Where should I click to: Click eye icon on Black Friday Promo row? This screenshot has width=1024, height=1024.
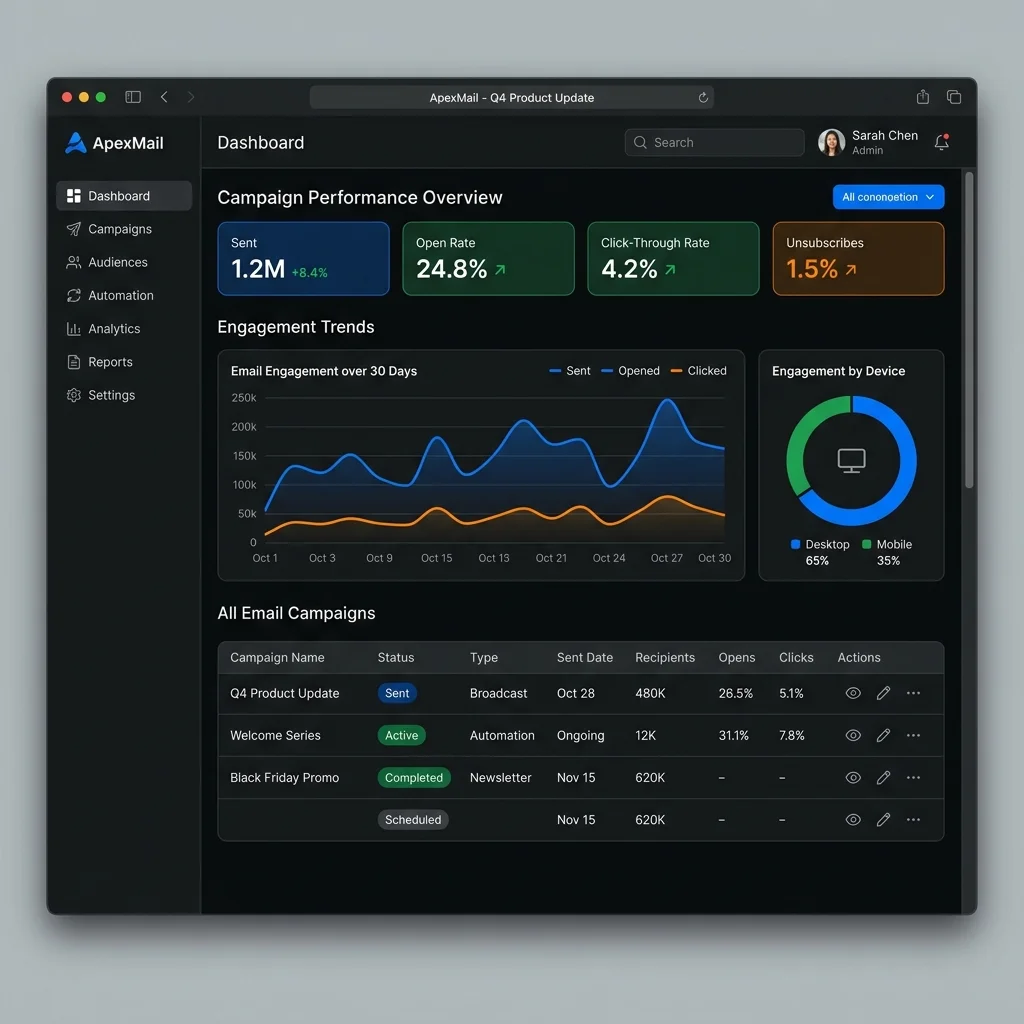pos(853,777)
